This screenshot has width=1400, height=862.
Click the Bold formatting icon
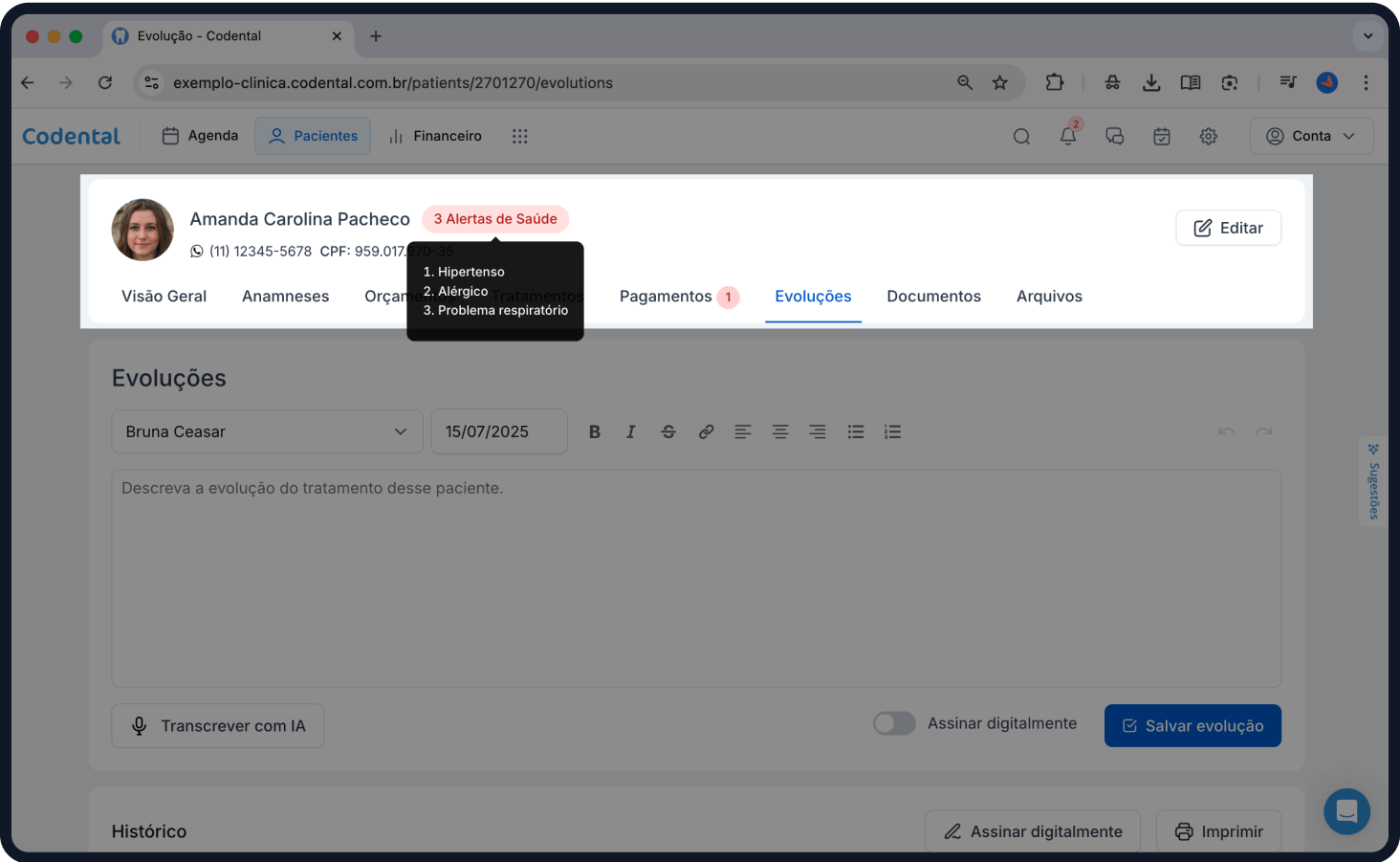click(x=594, y=431)
